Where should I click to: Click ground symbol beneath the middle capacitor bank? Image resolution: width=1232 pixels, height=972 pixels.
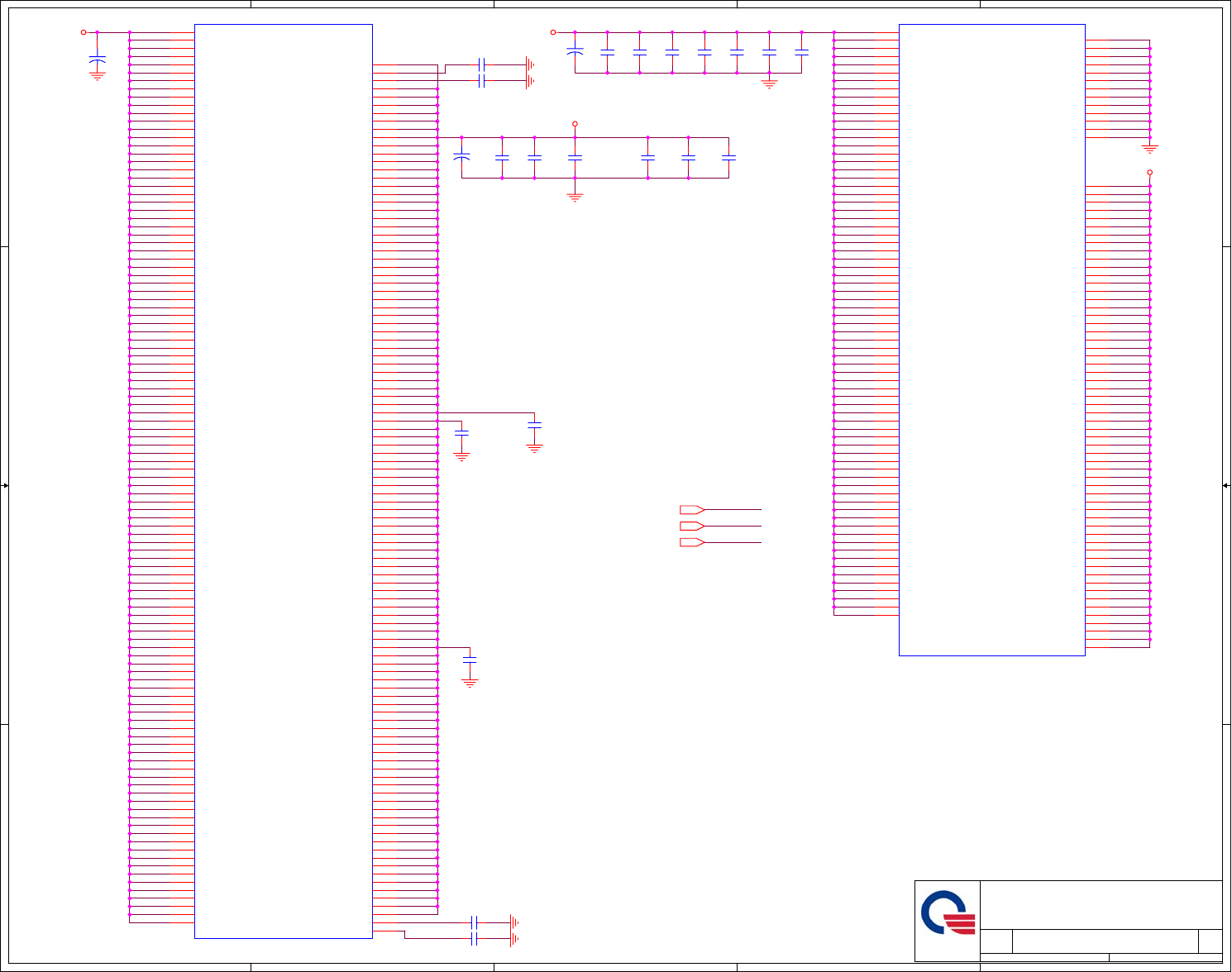(575, 198)
